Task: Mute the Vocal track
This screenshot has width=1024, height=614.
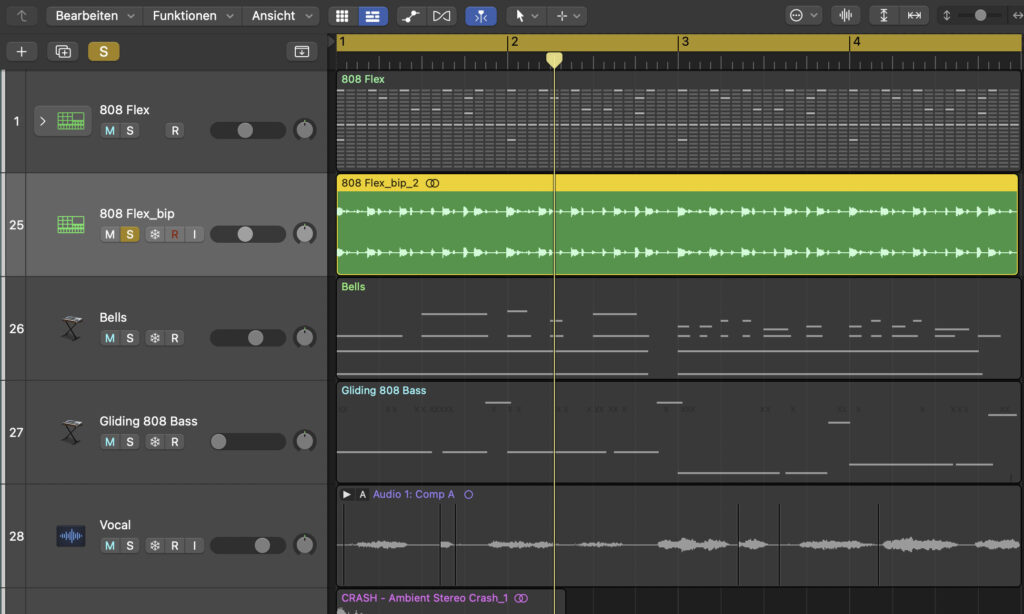Action: click(x=110, y=546)
